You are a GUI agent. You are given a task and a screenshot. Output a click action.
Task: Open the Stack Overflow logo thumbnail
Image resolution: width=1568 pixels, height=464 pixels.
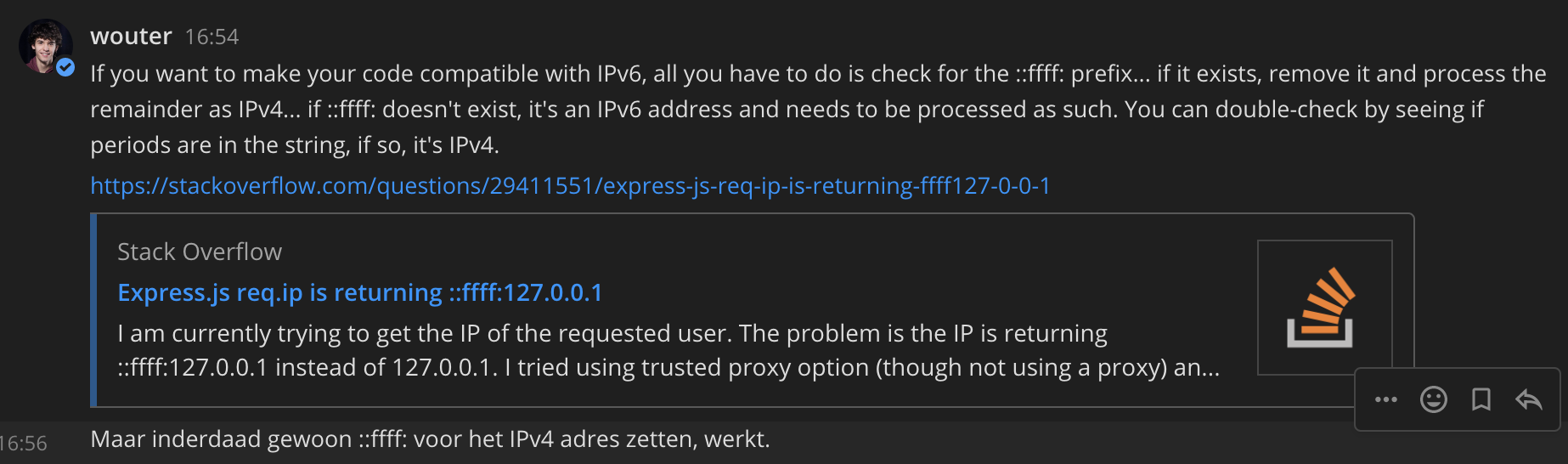click(1323, 308)
